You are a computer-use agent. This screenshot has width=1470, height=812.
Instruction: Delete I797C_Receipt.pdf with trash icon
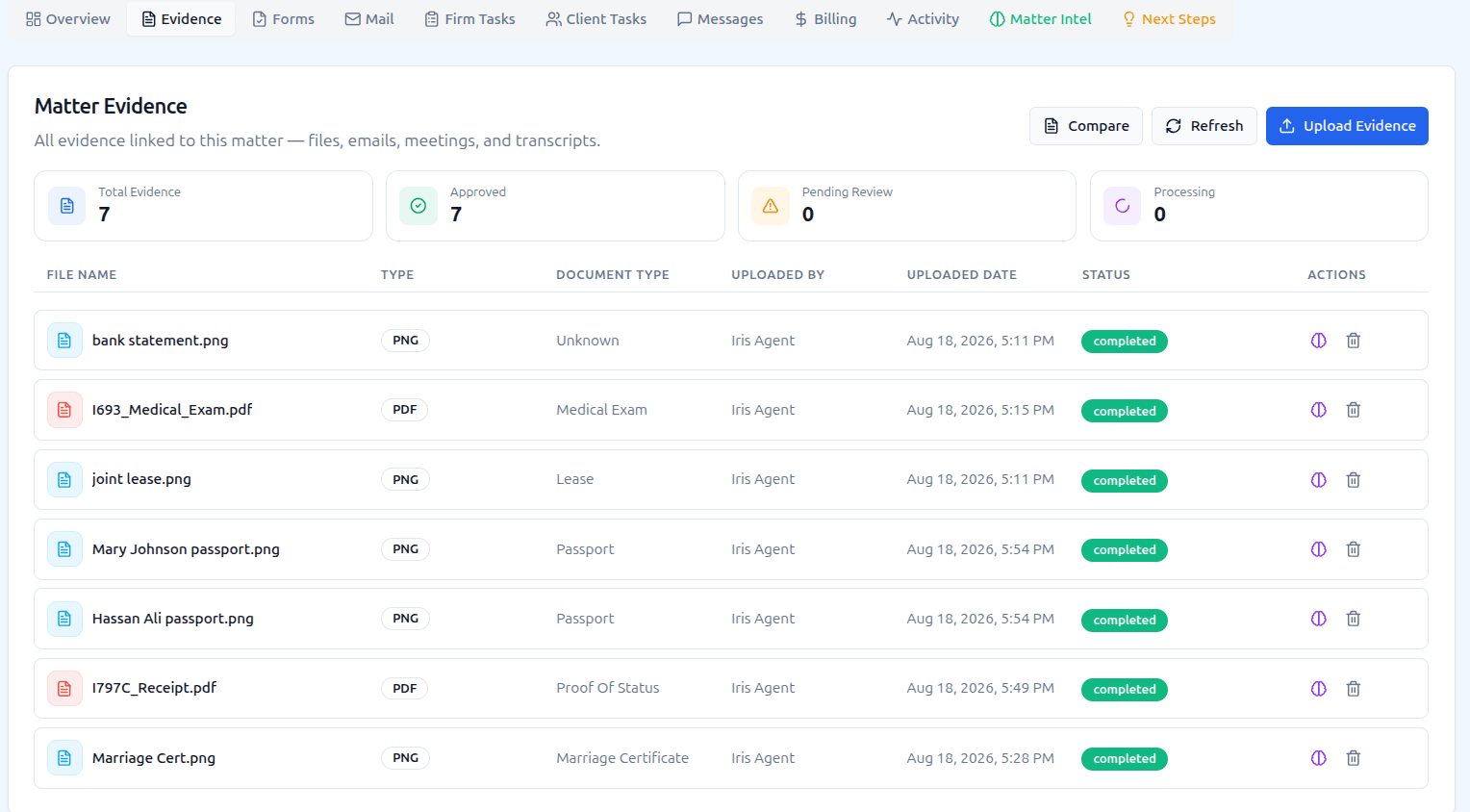pos(1354,689)
